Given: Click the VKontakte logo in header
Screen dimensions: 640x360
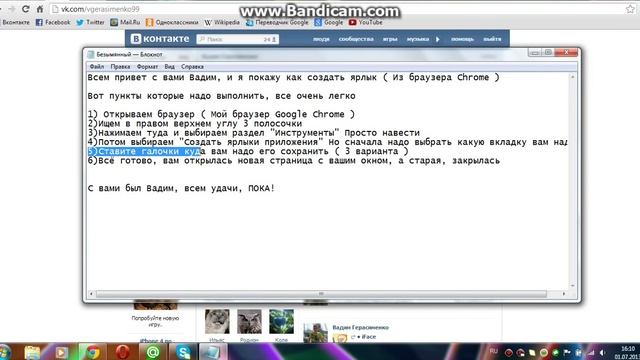Looking at the screenshot, I should click(x=160, y=39).
